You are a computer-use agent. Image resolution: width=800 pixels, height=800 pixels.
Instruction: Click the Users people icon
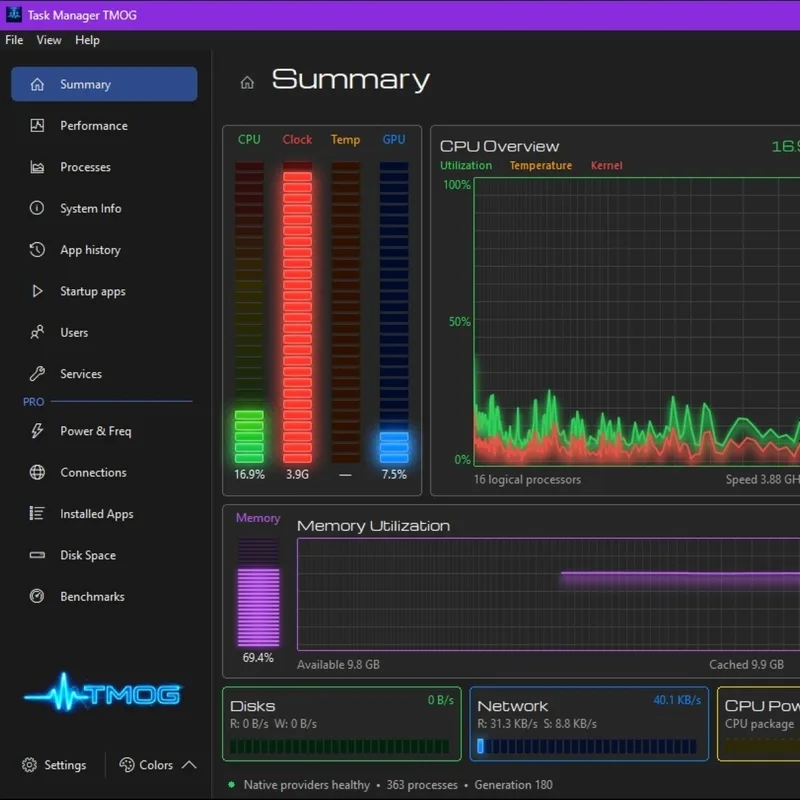pos(37,332)
